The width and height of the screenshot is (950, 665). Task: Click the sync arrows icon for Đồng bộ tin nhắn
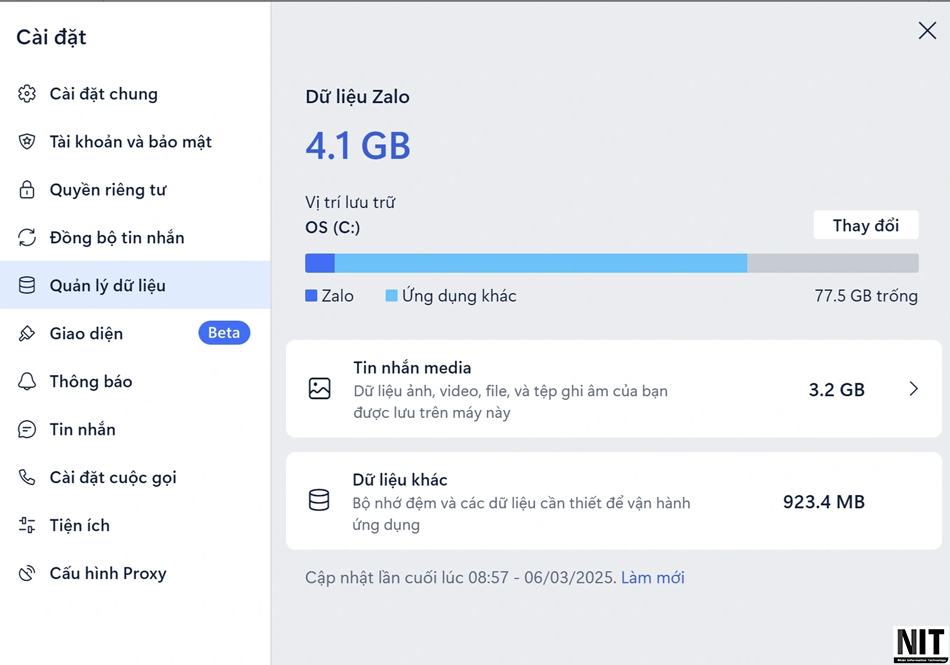click(27, 237)
